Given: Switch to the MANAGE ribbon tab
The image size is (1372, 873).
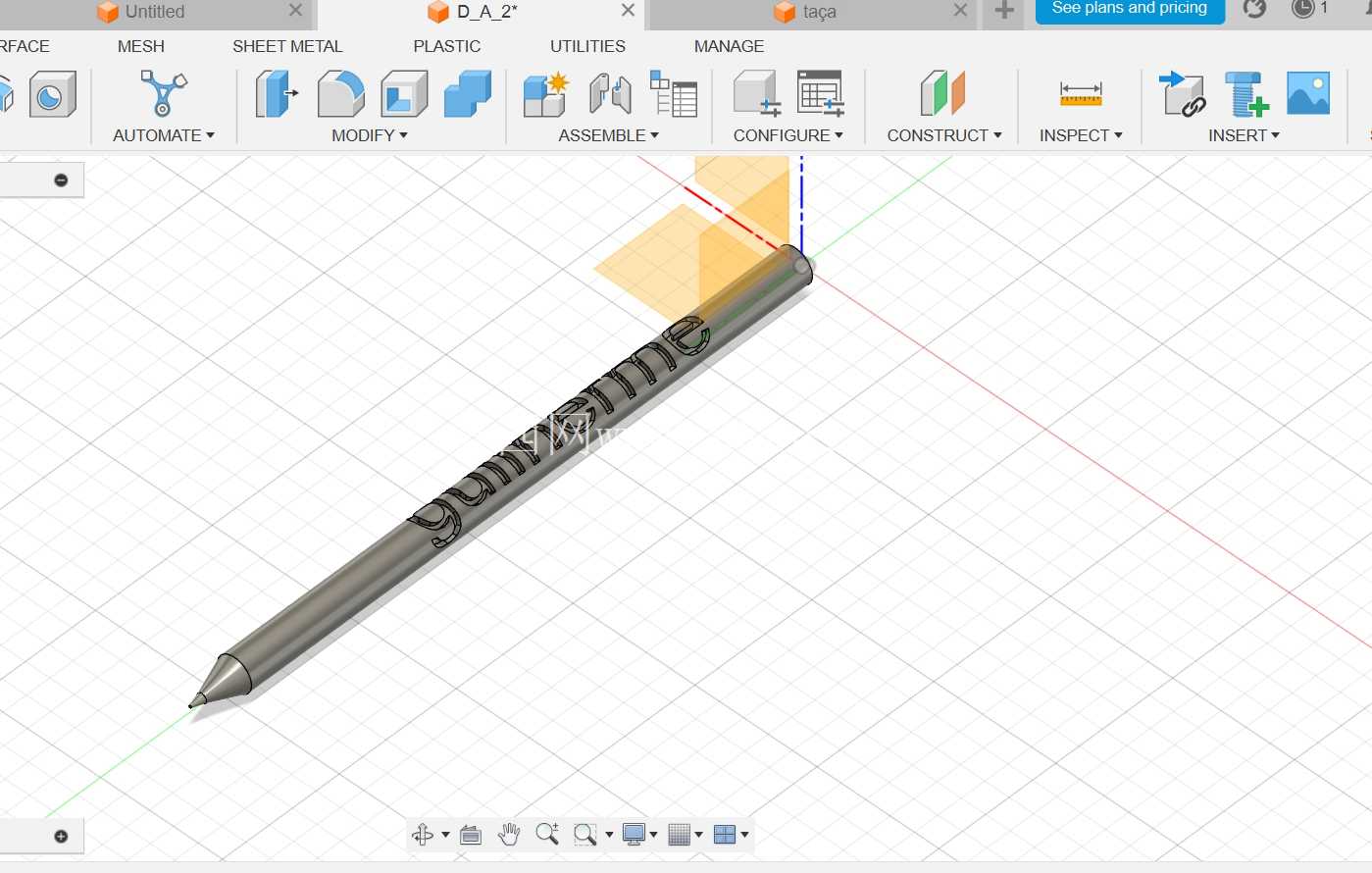Looking at the screenshot, I should click(x=729, y=46).
